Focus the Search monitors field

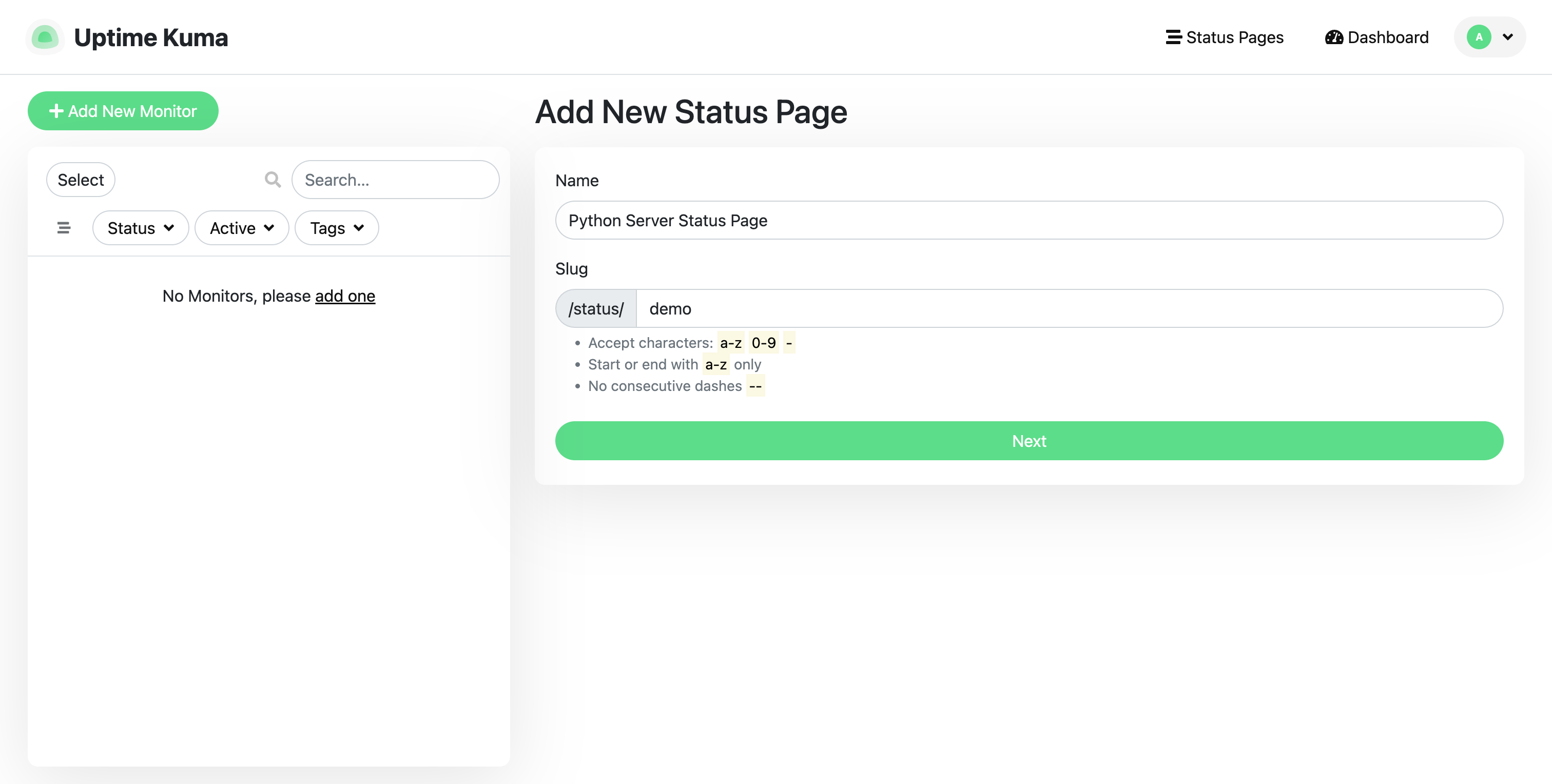pyautogui.click(x=395, y=180)
